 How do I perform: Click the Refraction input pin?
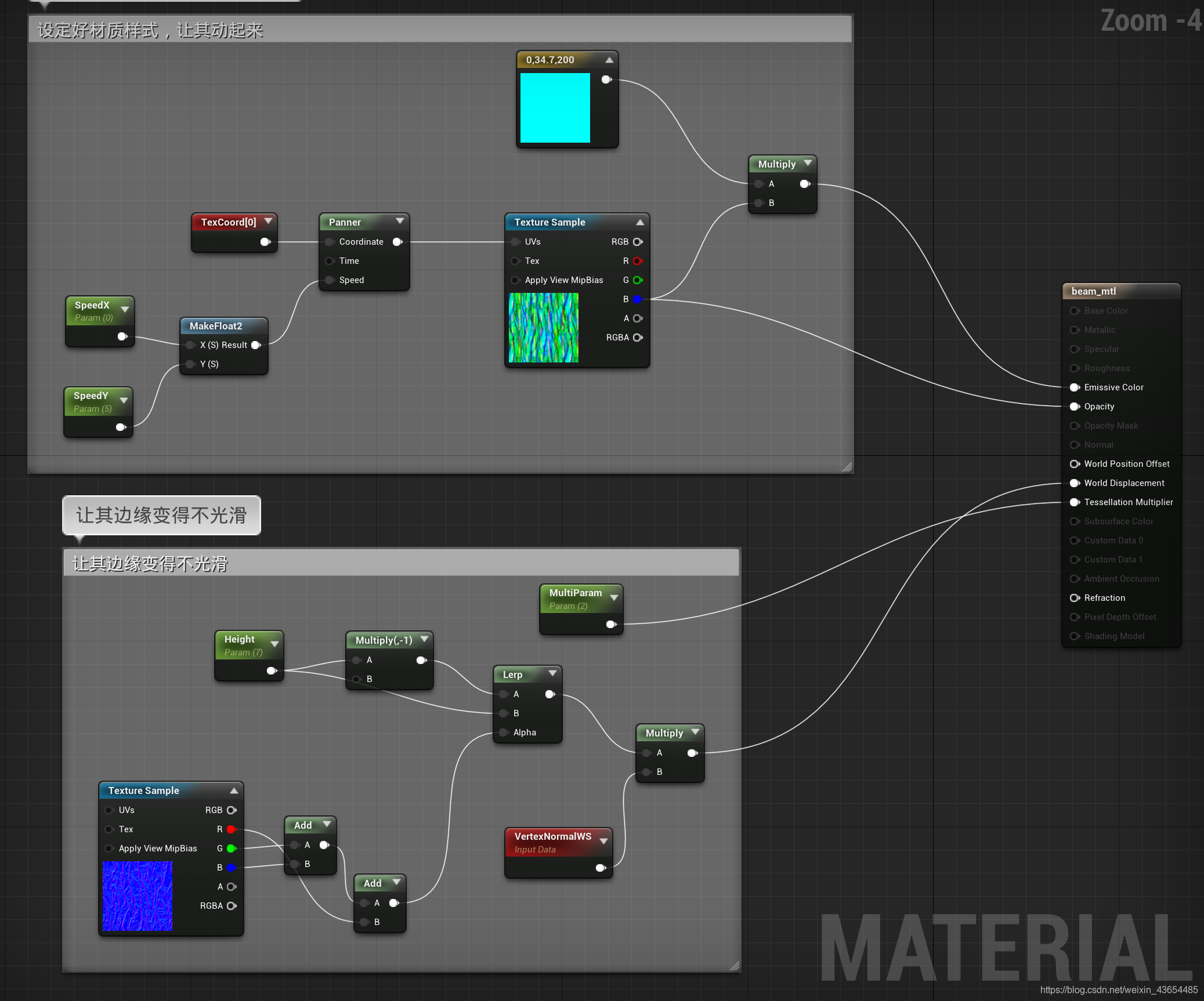point(1074,598)
